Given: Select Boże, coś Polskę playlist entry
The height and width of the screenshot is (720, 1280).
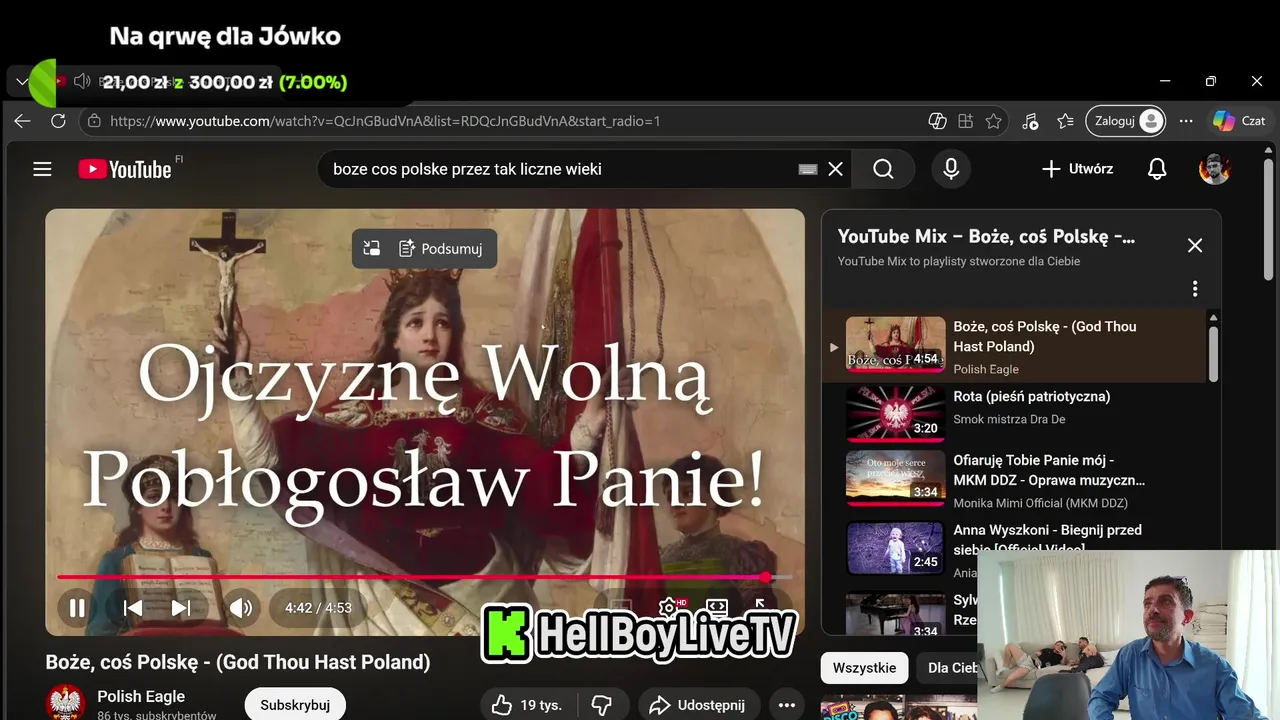Looking at the screenshot, I should tap(1015, 346).
